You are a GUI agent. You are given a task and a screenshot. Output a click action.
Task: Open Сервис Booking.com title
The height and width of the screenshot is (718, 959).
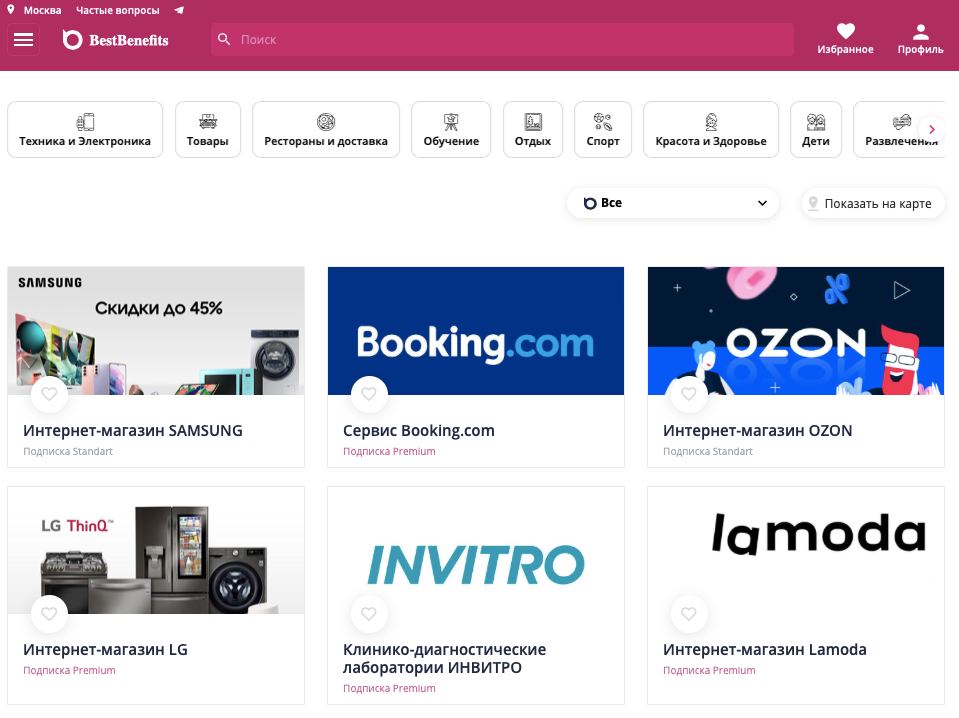[x=419, y=431]
